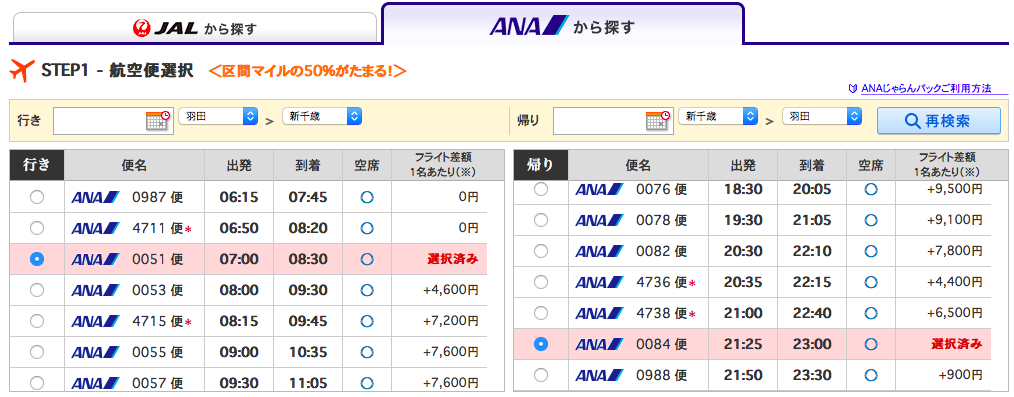Screen dimensions: 1014x397
Task: Click the ANA logo in 4736 row
Action: [x=599, y=283]
